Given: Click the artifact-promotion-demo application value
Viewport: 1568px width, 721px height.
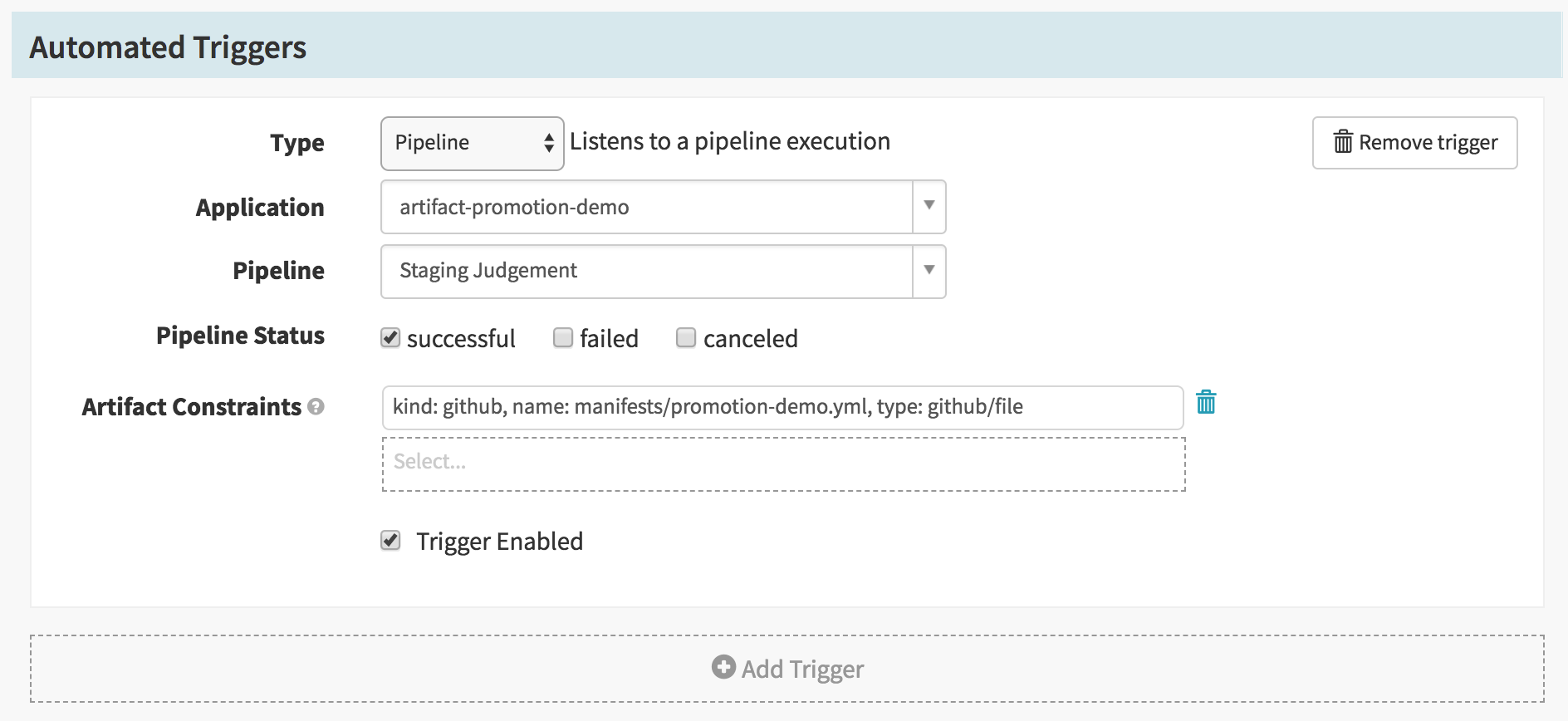Looking at the screenshot, I should pos(514,207).
